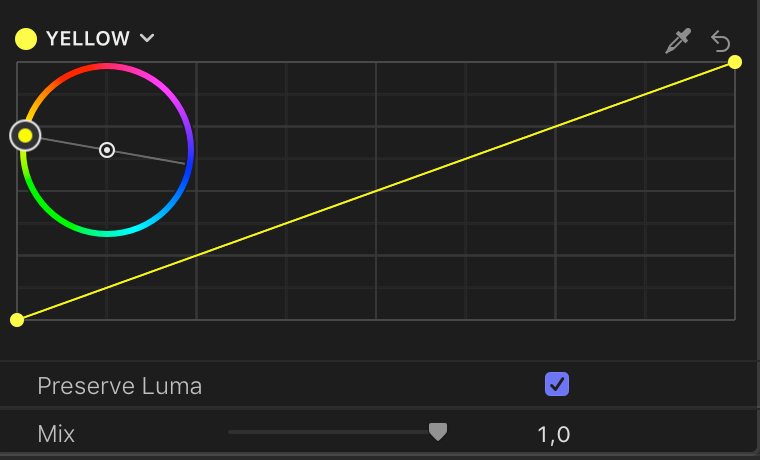Toggle the Preserve Luma checkbox

tap(557, 384)
